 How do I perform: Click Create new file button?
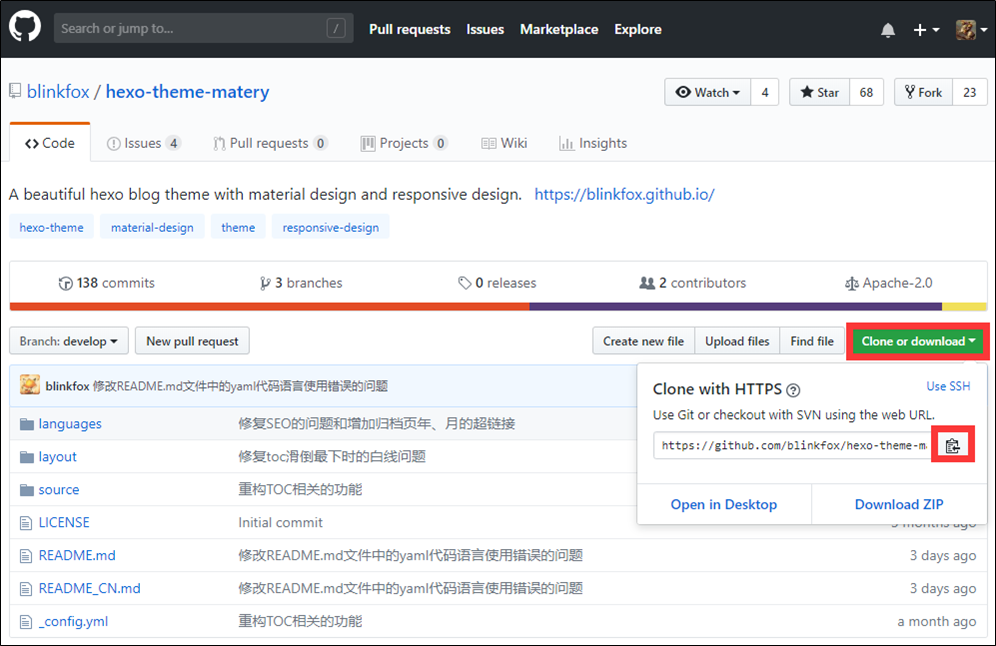[643, 341]
